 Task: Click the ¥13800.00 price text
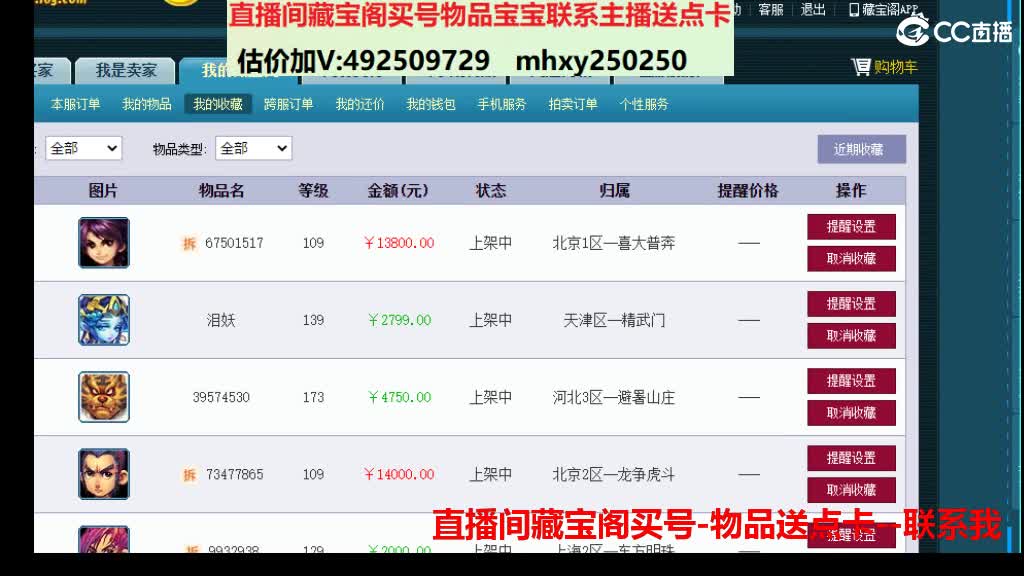pos(399,242)
